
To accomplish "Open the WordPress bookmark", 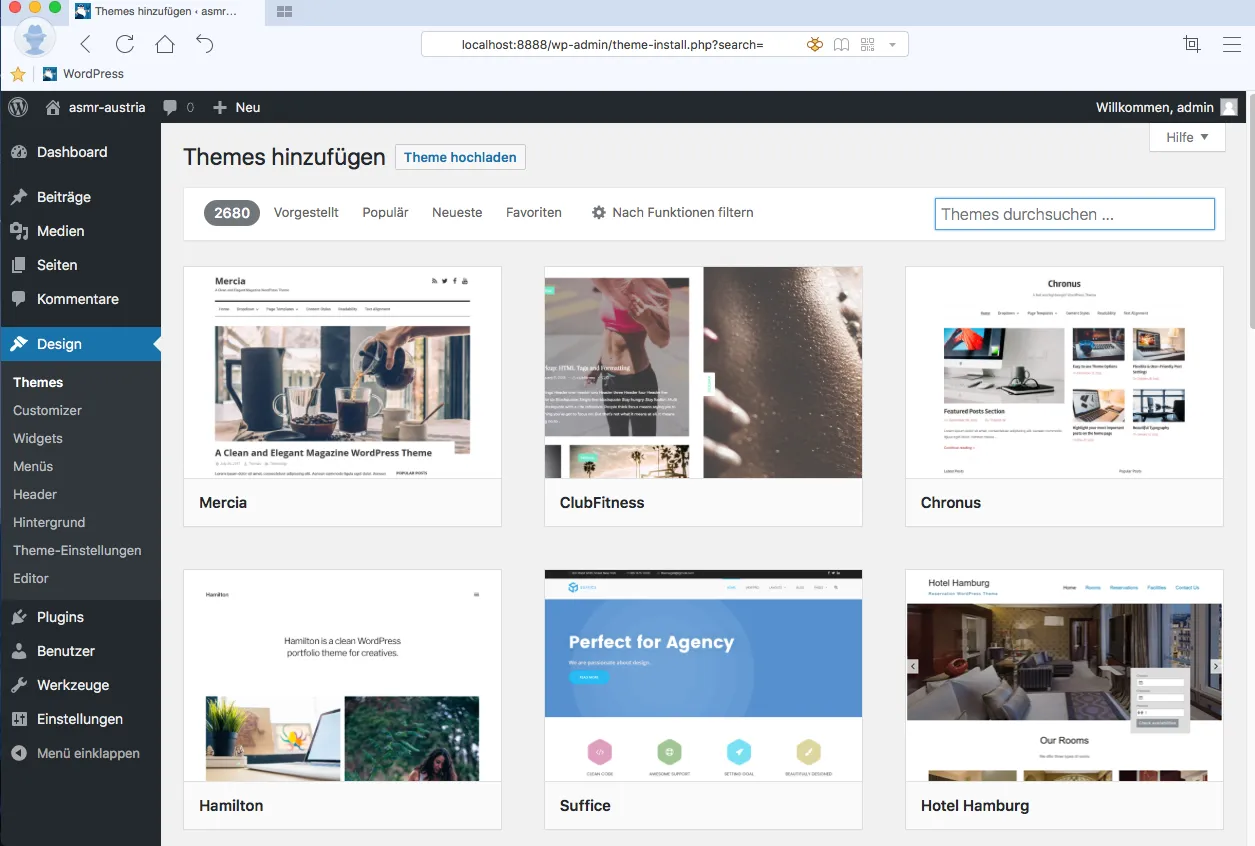I will (83, 74).
